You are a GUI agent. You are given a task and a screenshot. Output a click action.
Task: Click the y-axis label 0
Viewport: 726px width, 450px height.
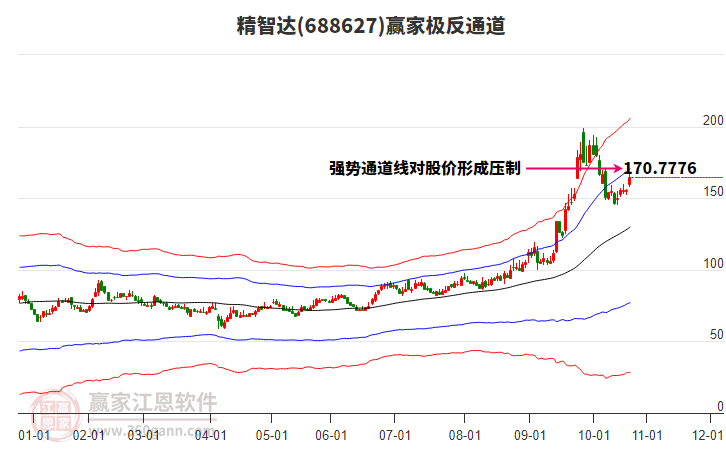720,406
